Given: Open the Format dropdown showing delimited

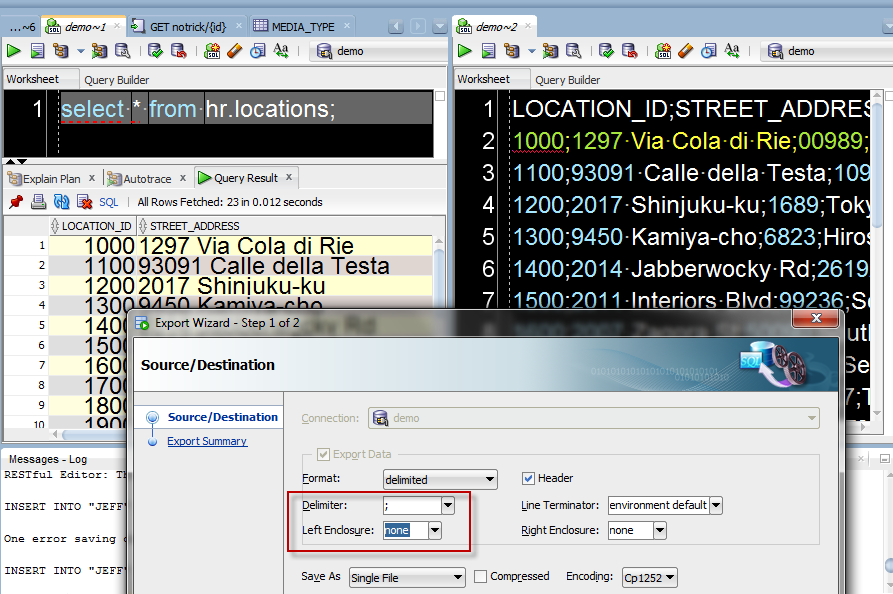Looking at the screenshot, I should click(440, 480).
